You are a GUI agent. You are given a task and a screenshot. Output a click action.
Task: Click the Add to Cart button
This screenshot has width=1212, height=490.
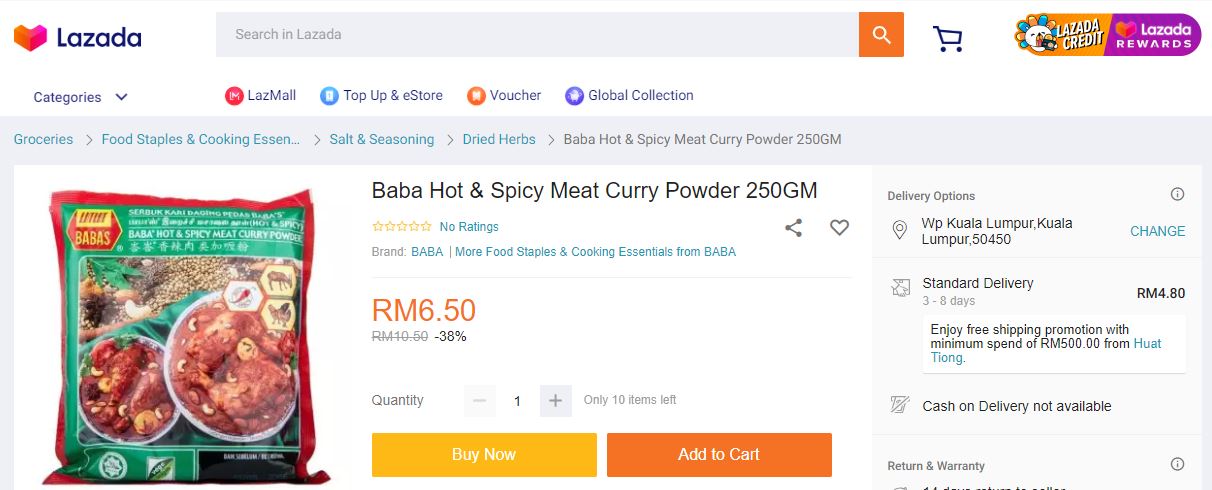pos(719,455)
